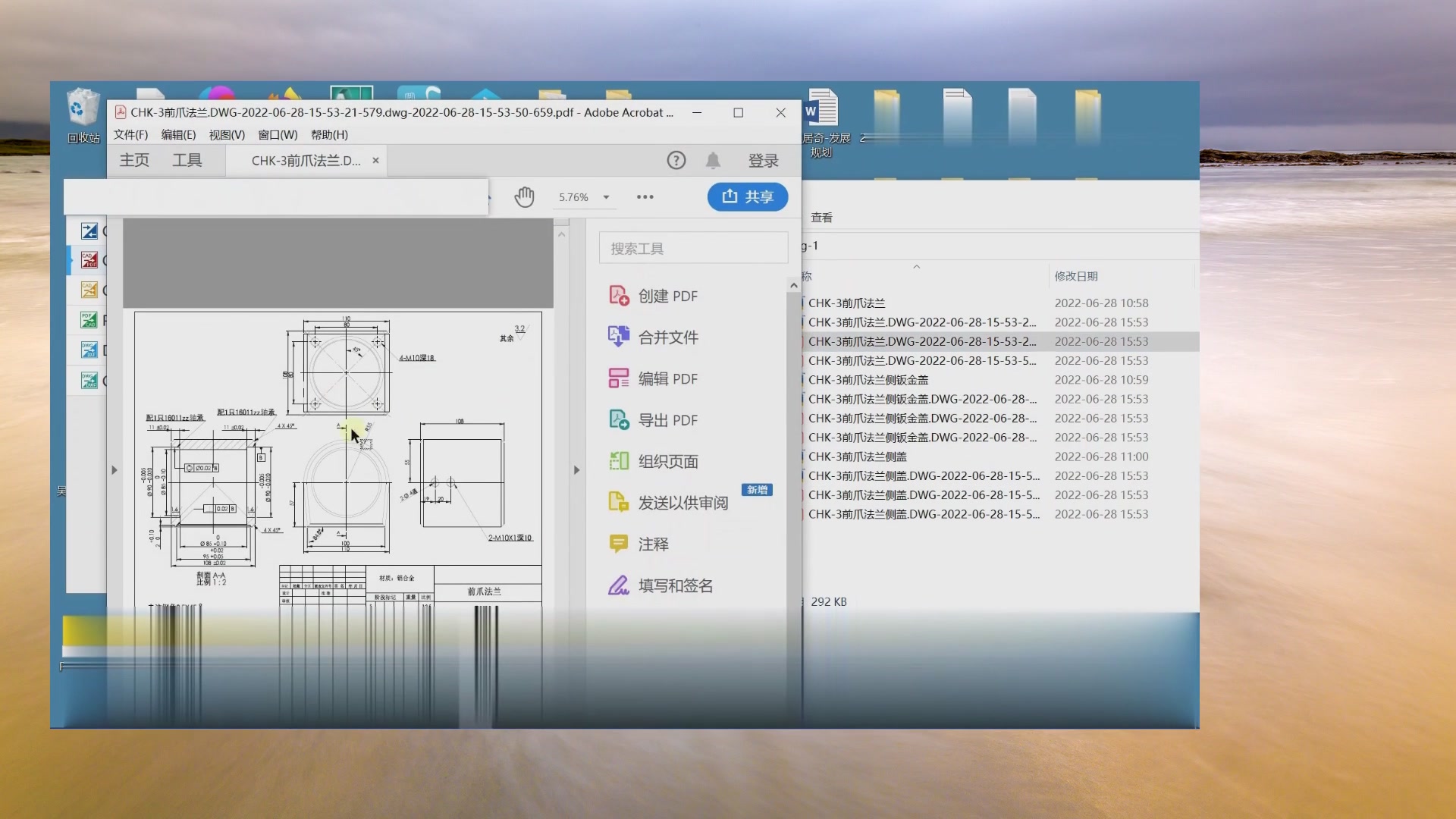Click the blue 共享 button
Screen dimensions: 1456x819
pyautogui.click(x=747, y=196)
